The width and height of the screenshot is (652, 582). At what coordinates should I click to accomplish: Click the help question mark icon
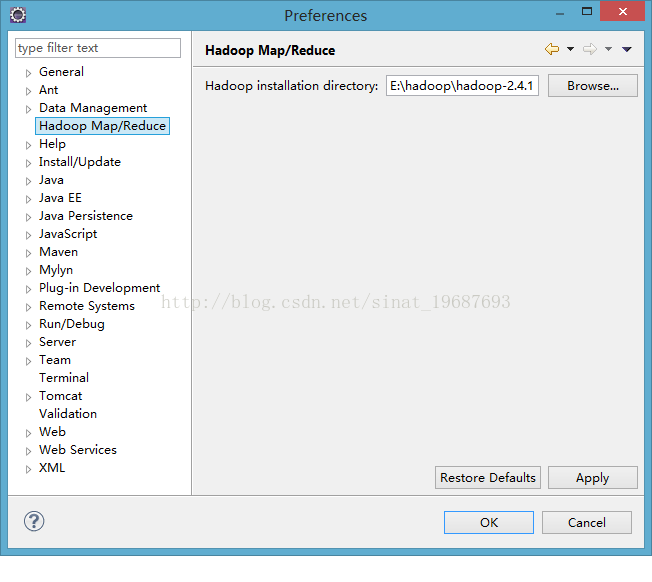point(34,521)
